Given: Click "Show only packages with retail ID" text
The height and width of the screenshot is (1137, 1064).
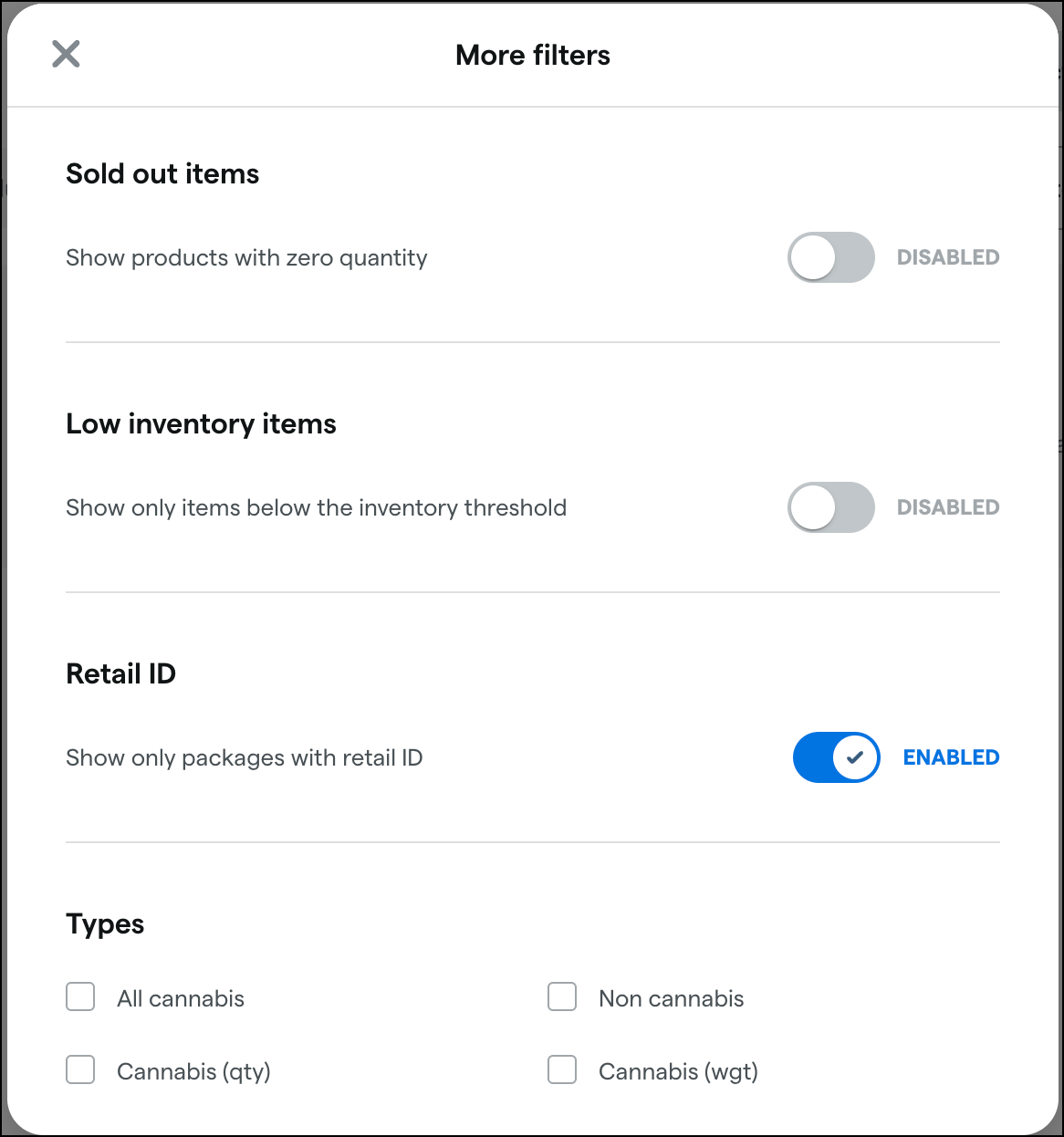Looking at the screenshot, I should 244,757.
